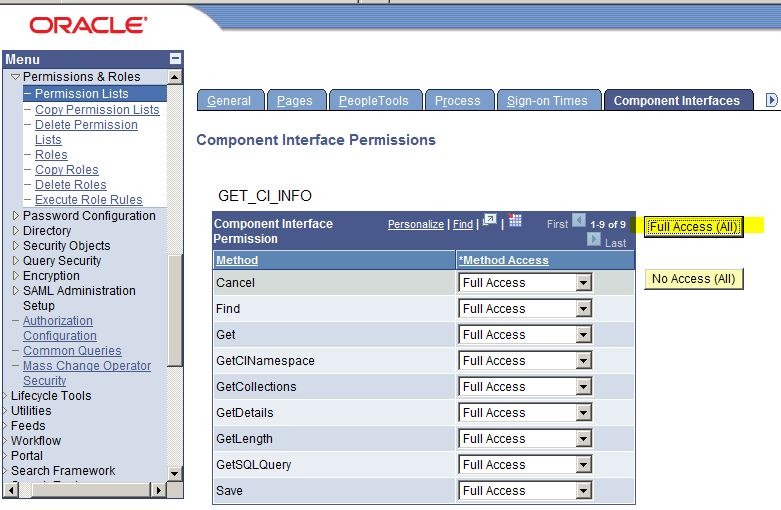Open Find method access dropdown

click(x=583, y=309)
